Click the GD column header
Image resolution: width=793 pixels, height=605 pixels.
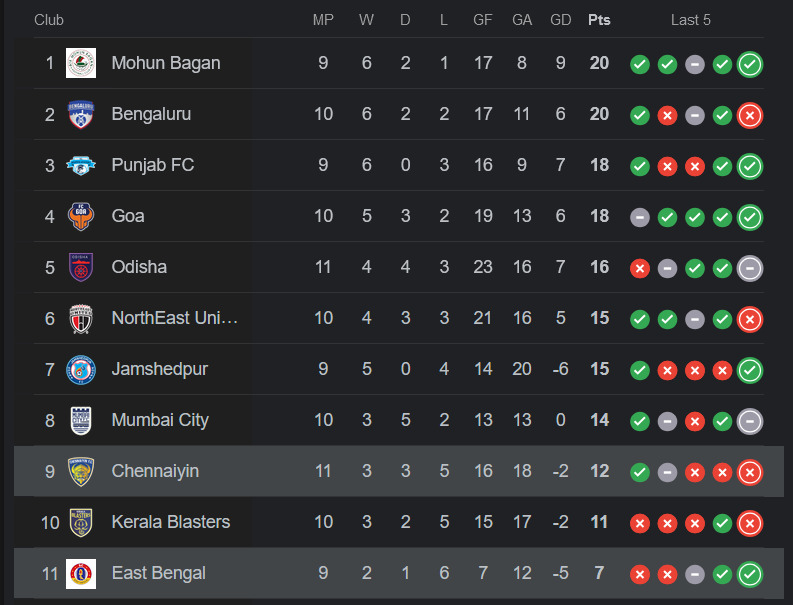560,20
